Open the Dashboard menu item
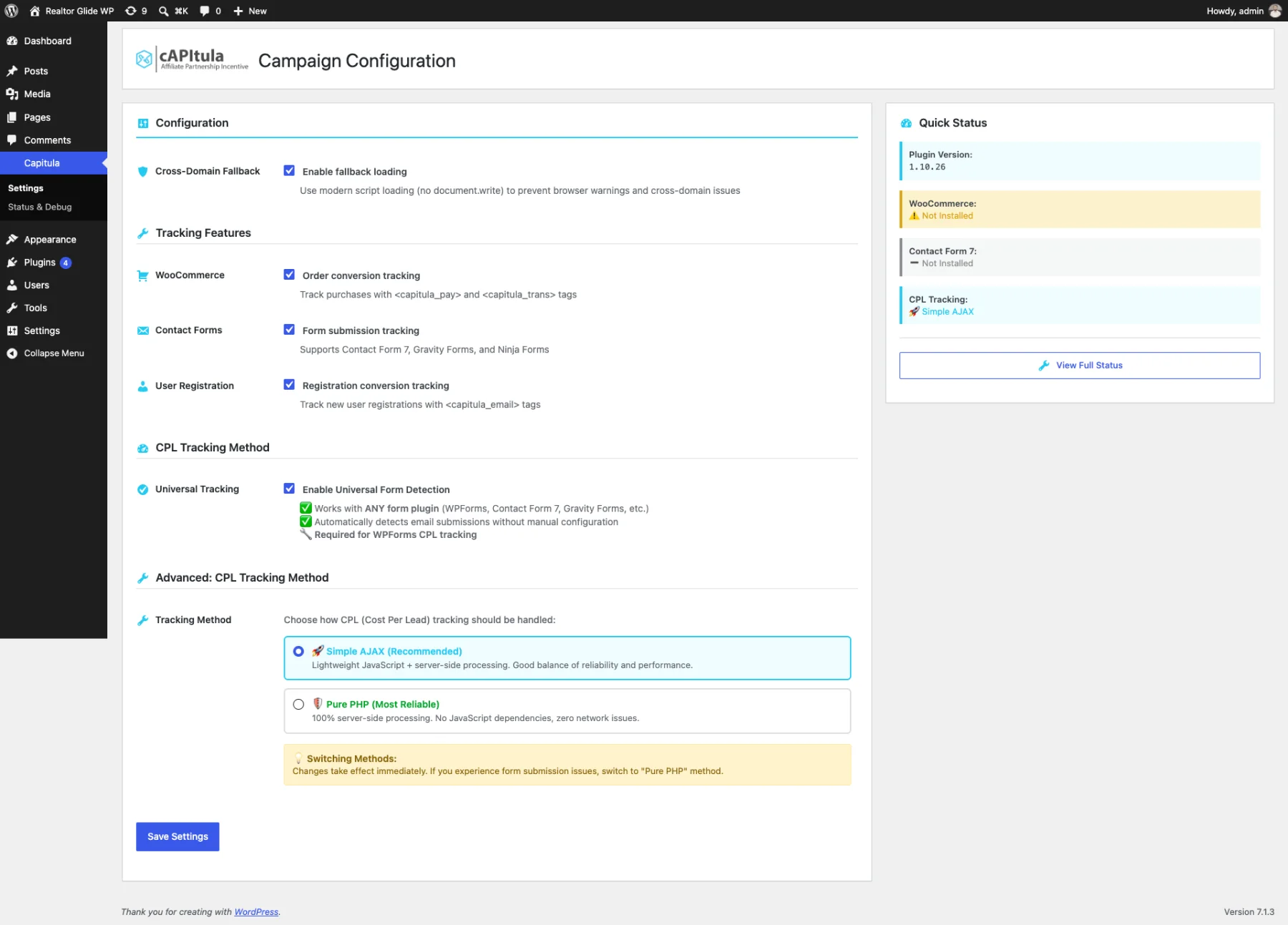This screenshot has height=925, width=1288. (54, 41)
